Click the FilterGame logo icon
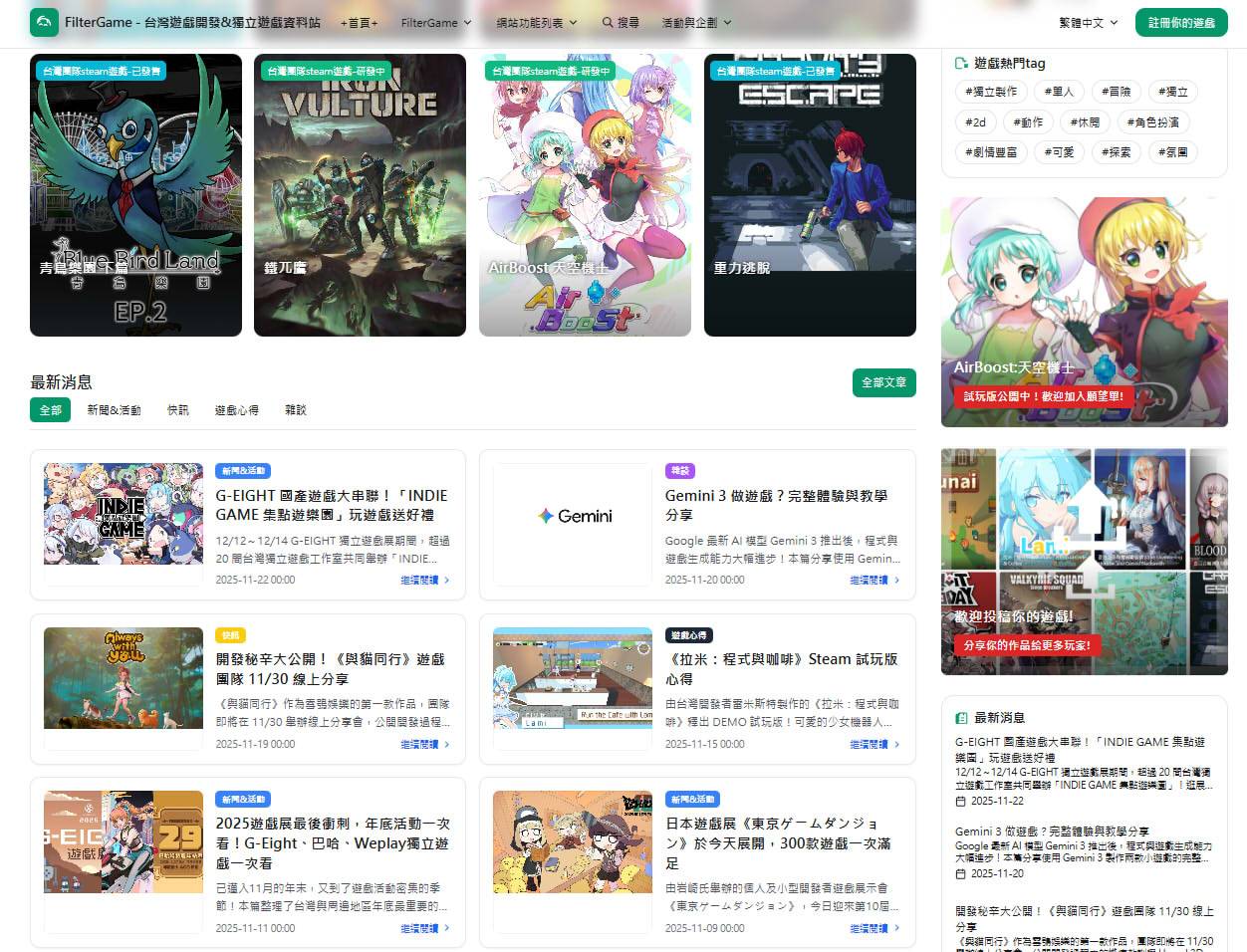This screenshot has width=1247, height=952. [44, 22]
